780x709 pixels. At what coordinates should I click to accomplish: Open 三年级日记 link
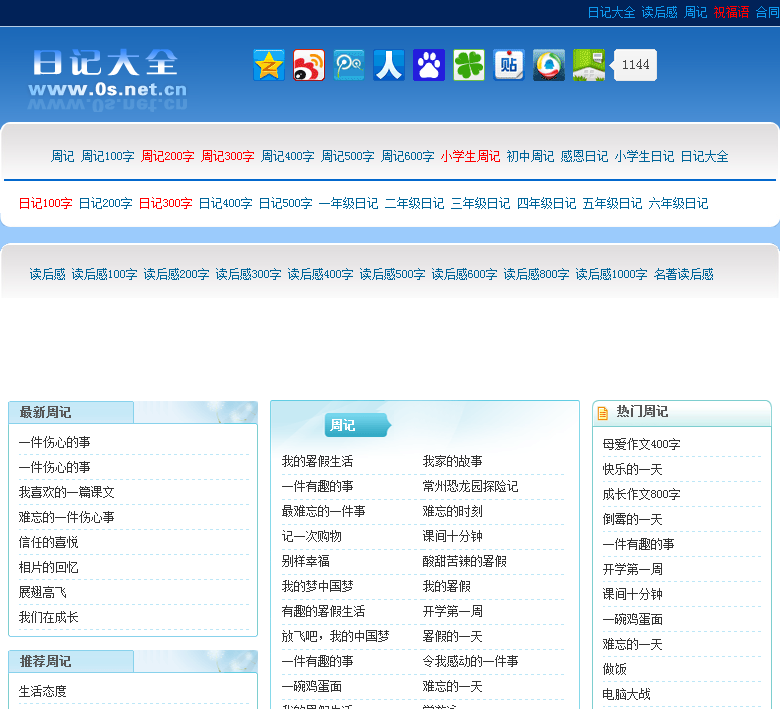click(480, 203)
